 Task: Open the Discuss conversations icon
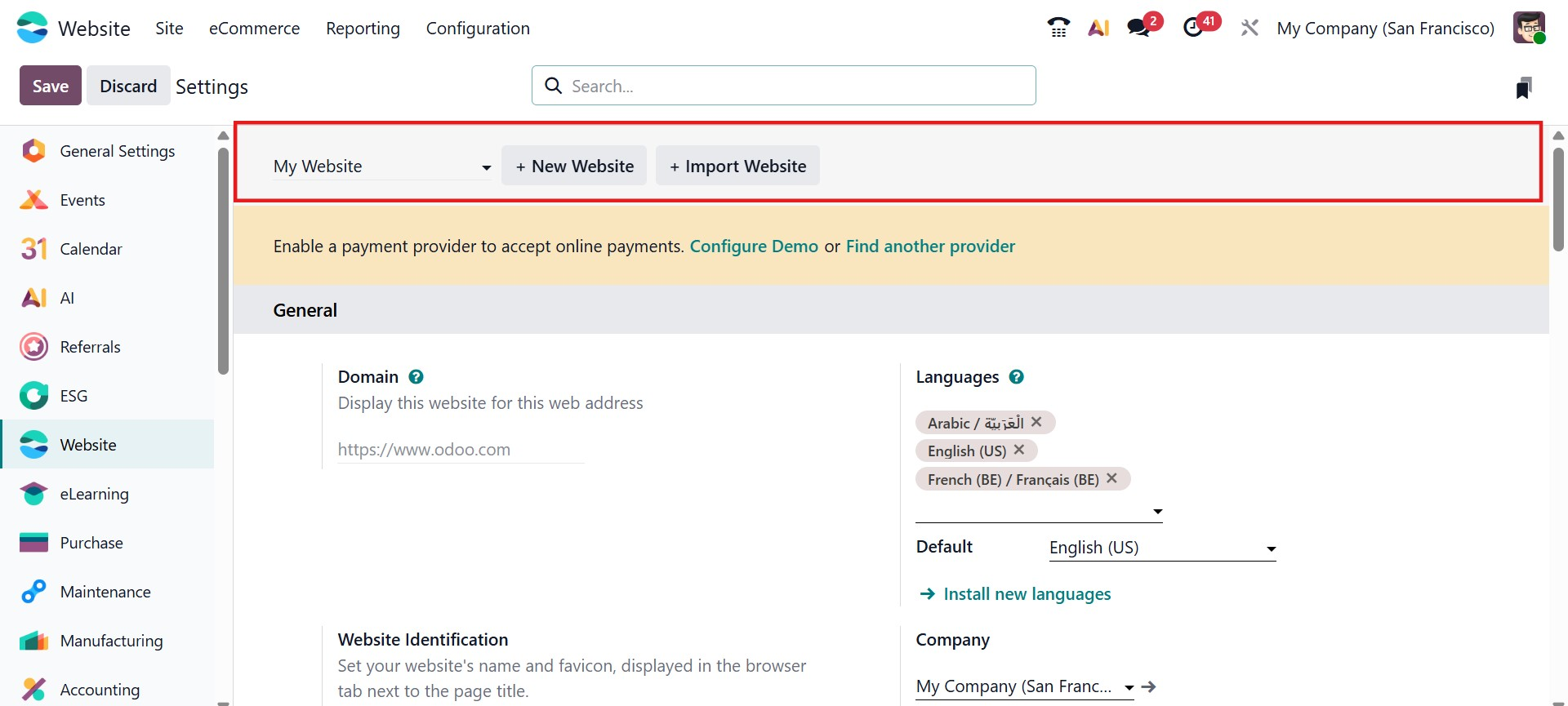(1138, 28)
